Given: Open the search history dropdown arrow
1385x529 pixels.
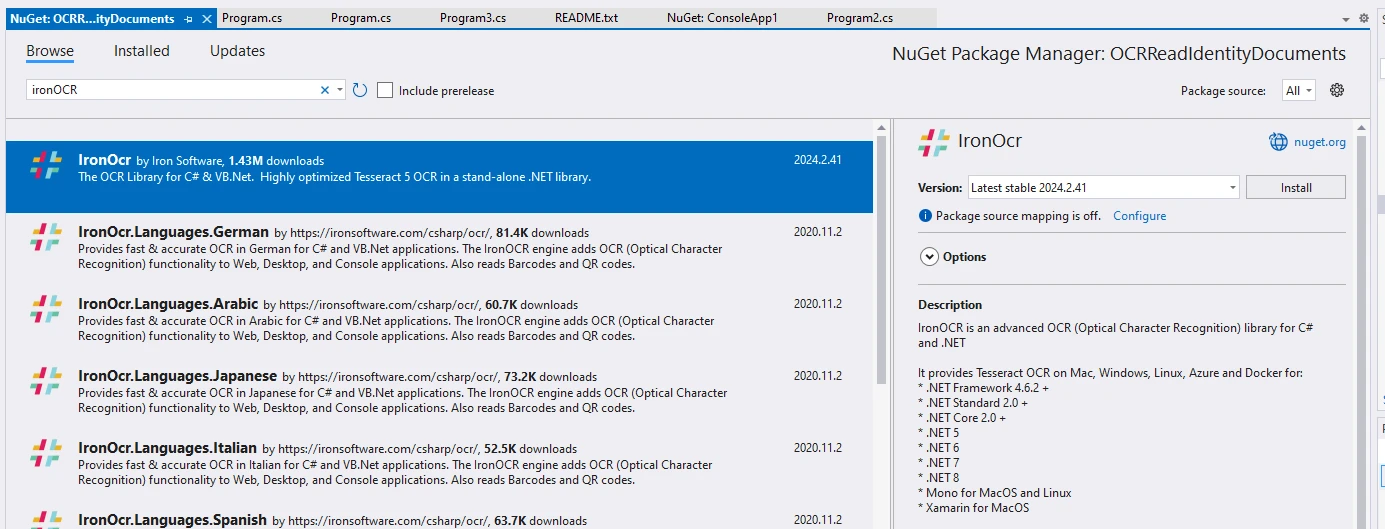Looking at the screenshot, I should [340, 90].
